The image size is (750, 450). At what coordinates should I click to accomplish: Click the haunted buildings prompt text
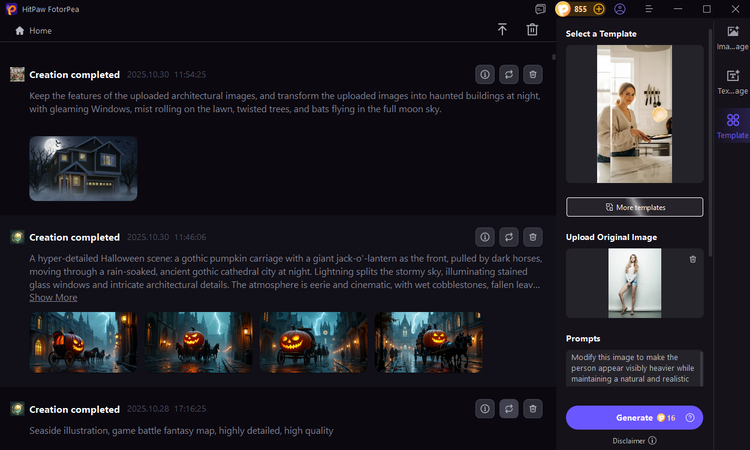pos(285,102)
